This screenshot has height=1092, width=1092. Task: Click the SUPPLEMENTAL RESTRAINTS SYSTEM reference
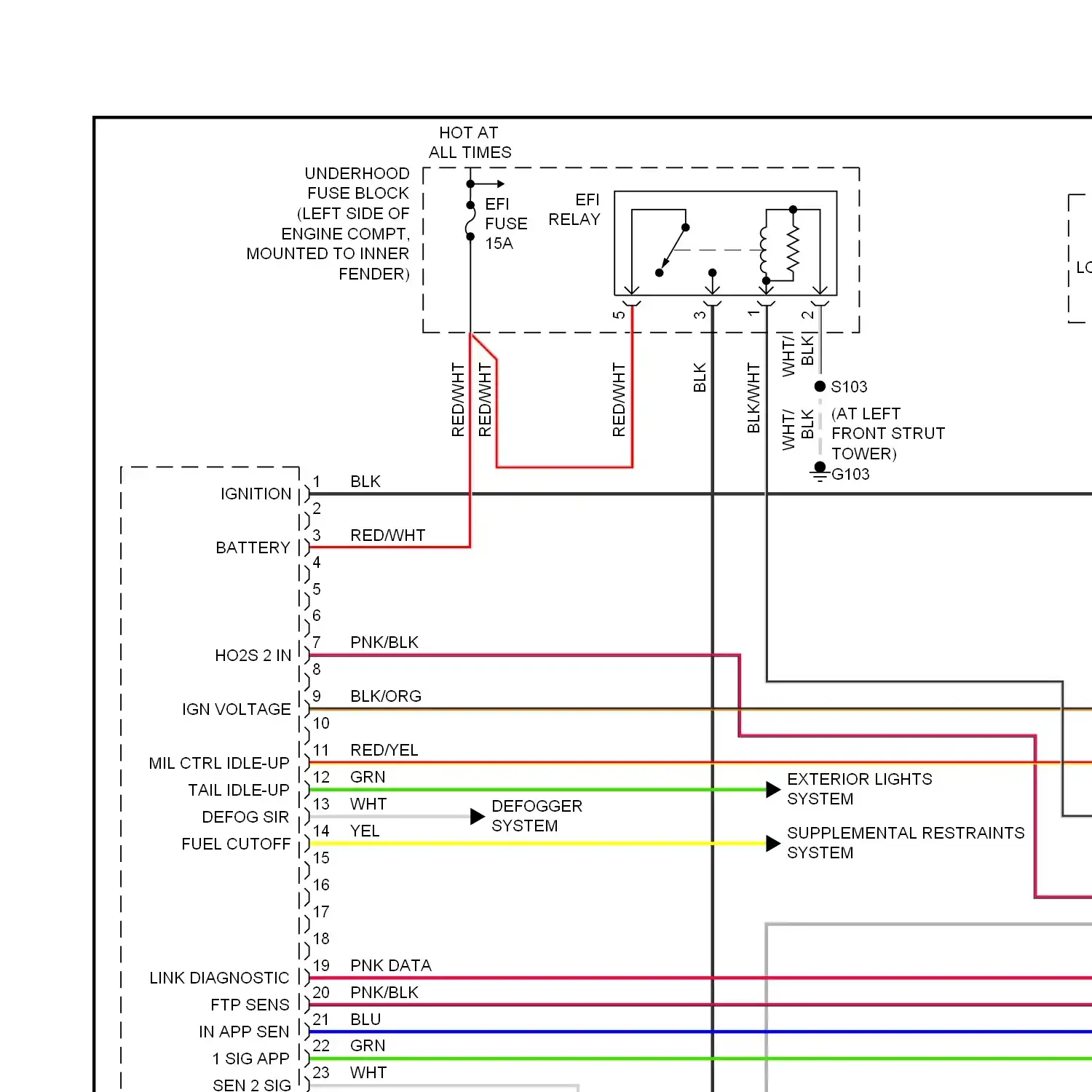coord(906,843)
